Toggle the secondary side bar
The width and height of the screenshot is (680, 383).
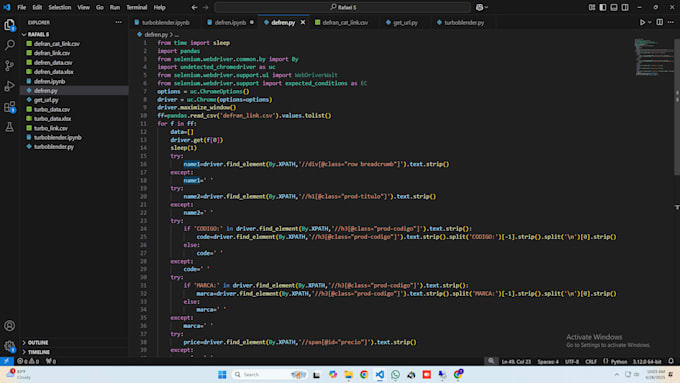pos(625,7)
